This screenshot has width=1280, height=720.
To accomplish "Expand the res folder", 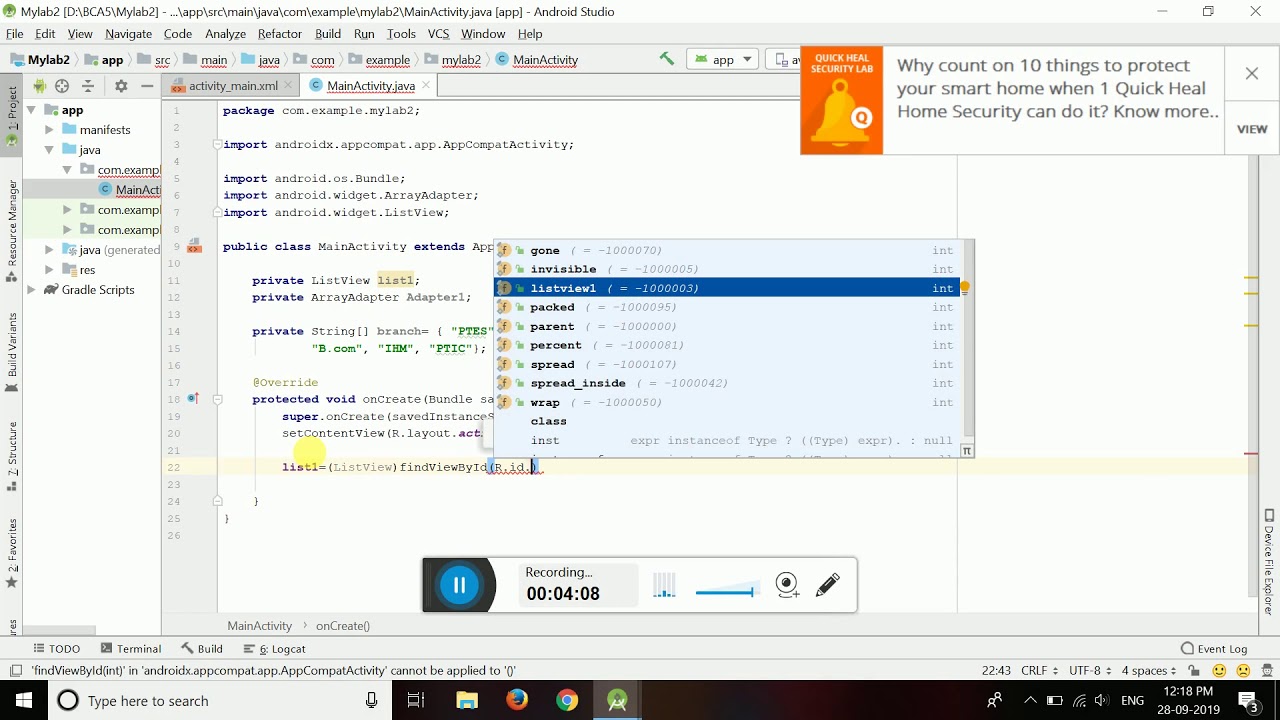I will (50, 270).
